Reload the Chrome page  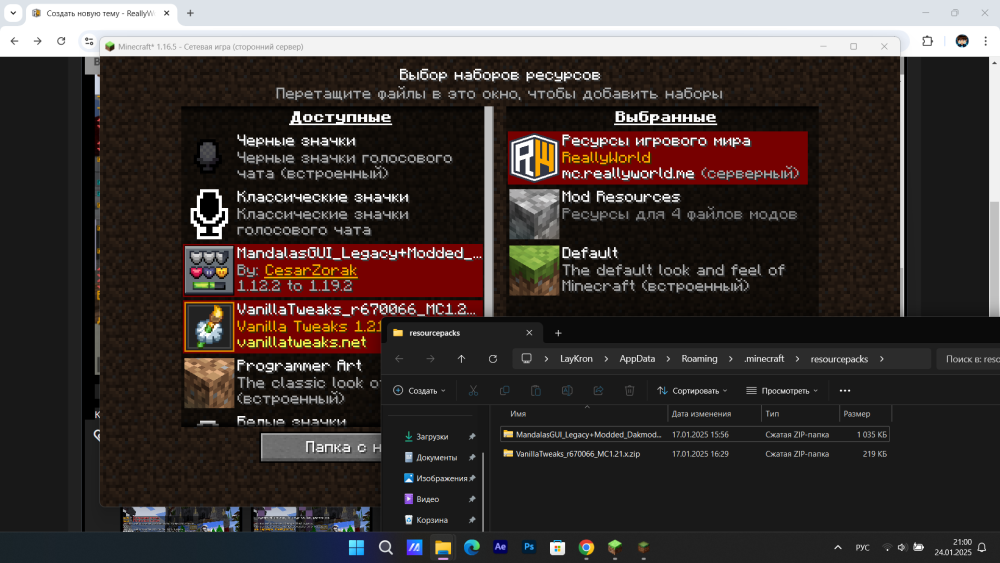(x=61, y=41)
